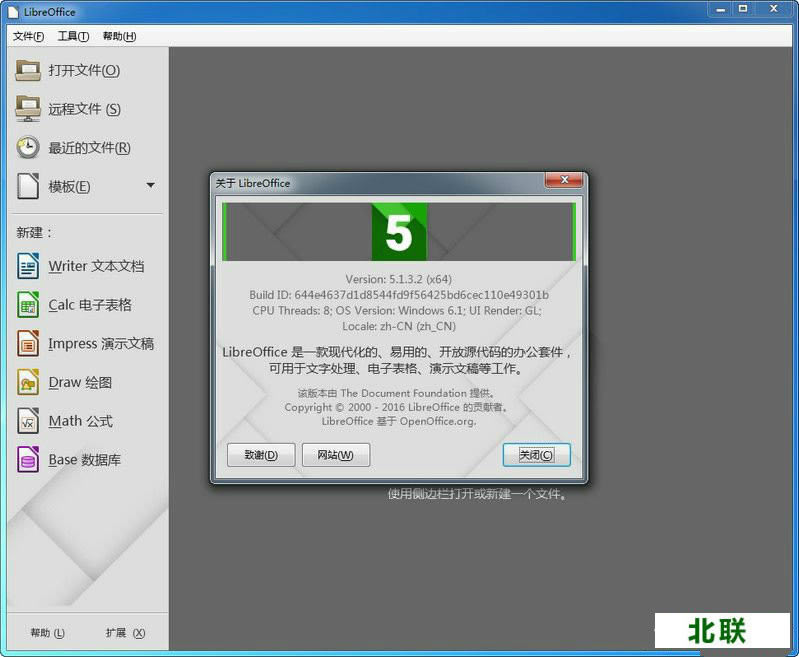Open the 帮助(H) menu in menu bar
This screenshot has width=799, height=657.
119,36
